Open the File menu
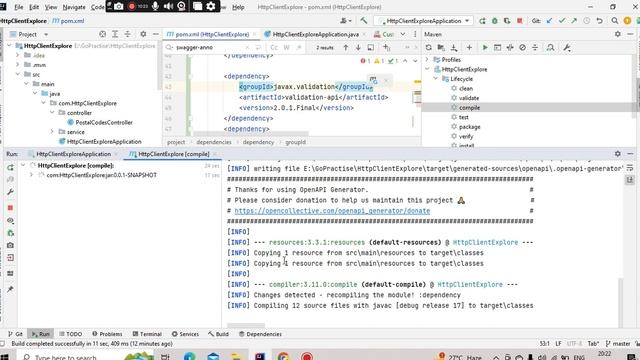Screen dimensions: 640x360 18,7
